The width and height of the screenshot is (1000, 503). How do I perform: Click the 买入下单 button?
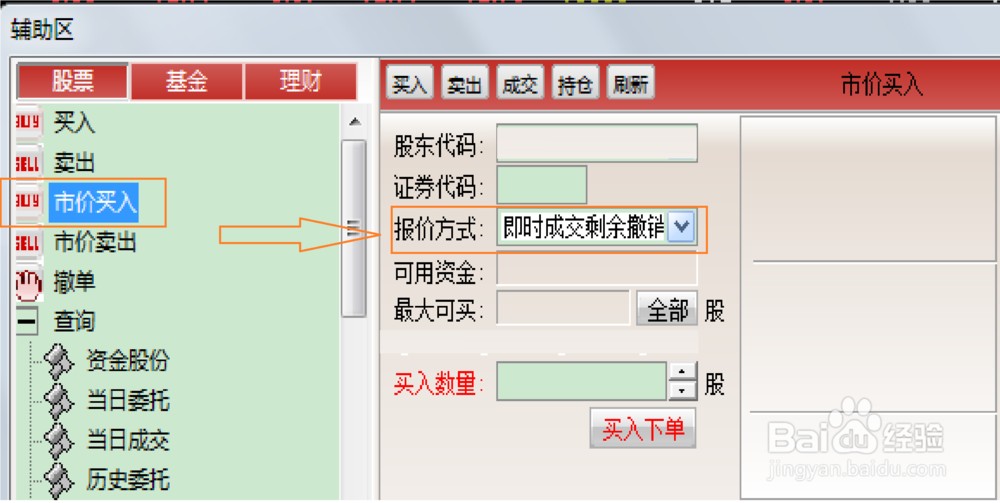coord(643,428)
